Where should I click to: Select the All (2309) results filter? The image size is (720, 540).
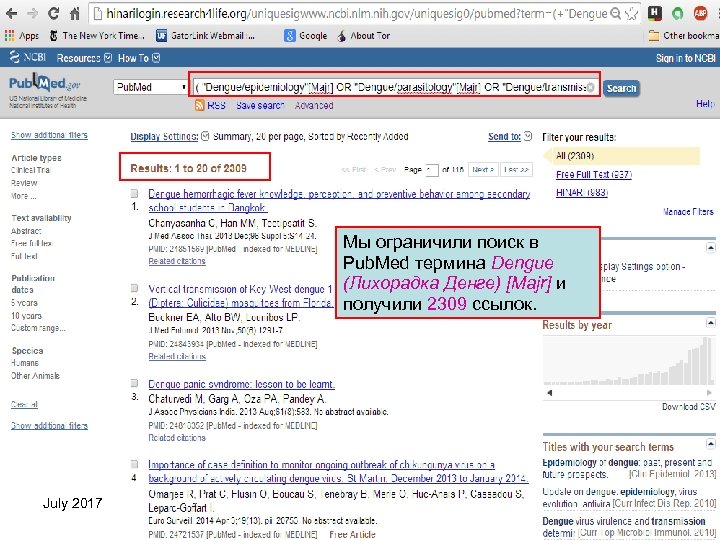pos(575,156)
